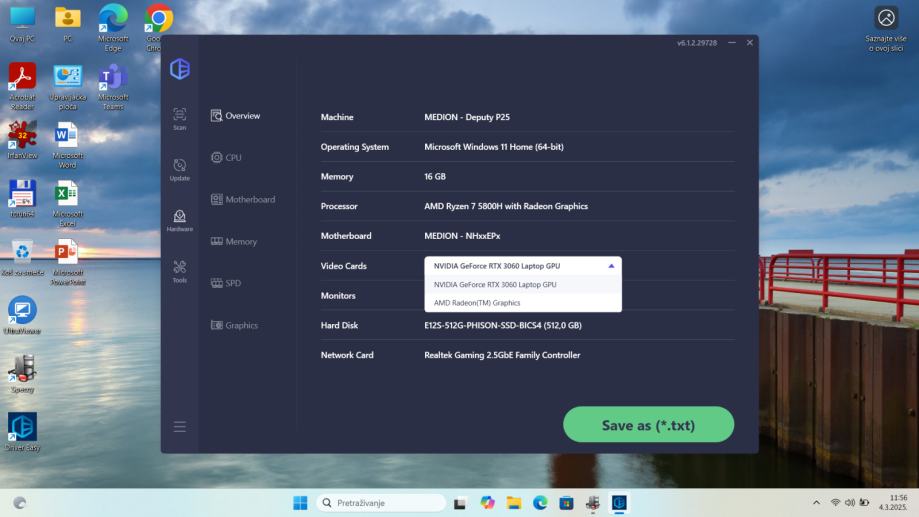919x517 pixels.
Task: Open the Windows Start menu
Action: click(x=300, y=502)
